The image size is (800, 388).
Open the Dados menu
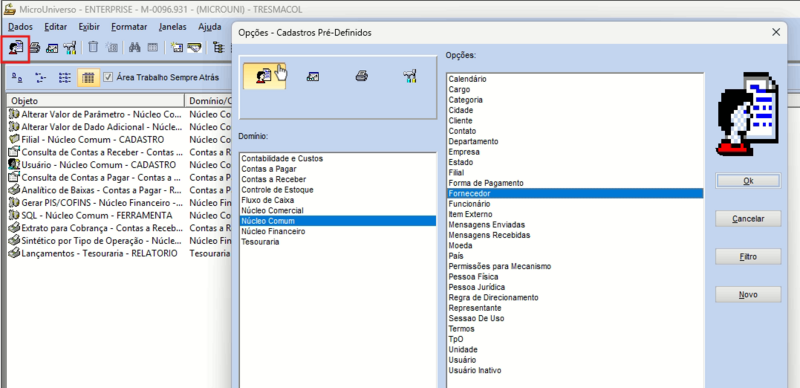coord(20,27)
